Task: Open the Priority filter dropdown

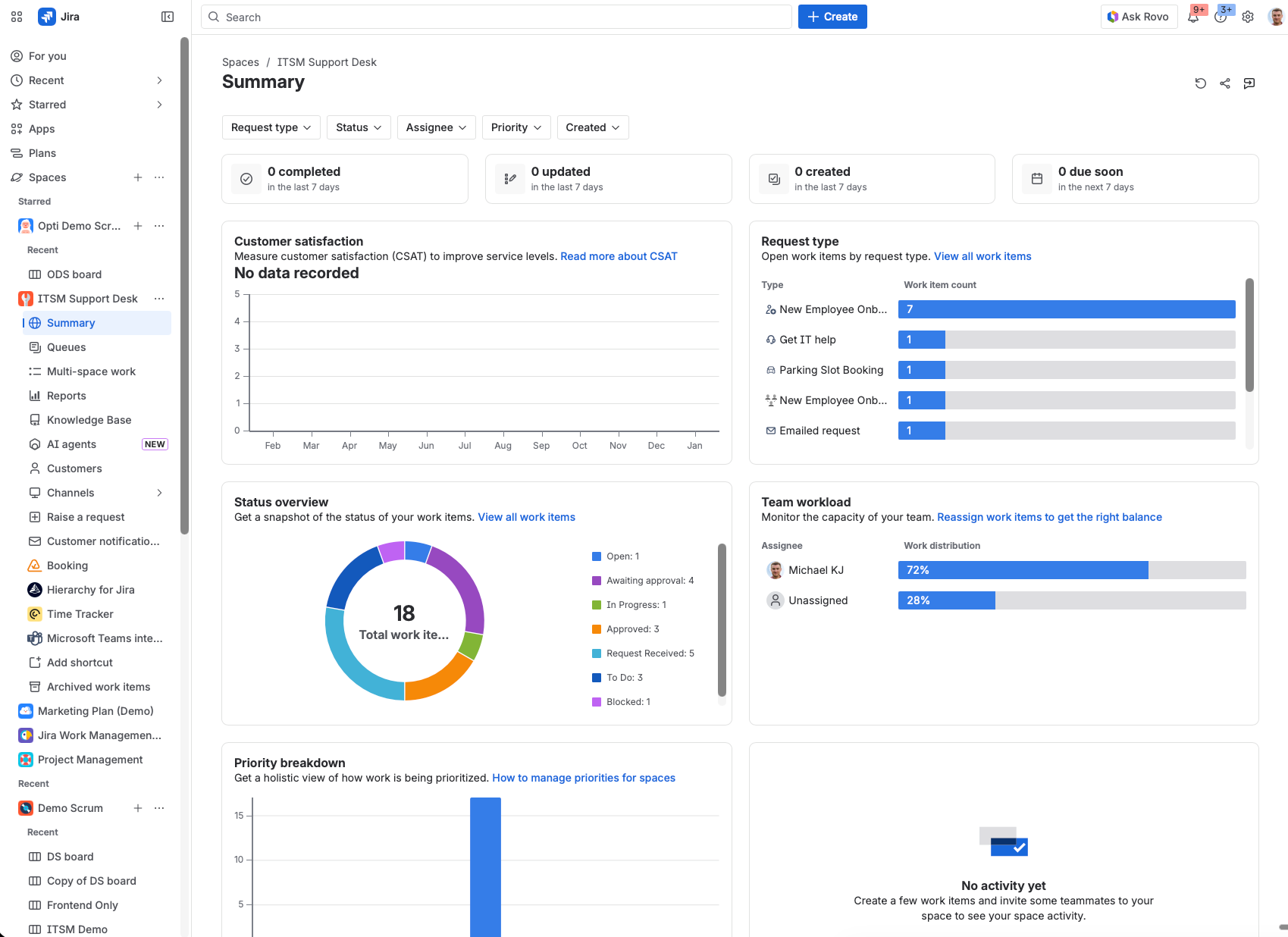Action: [x=516, y=127]
